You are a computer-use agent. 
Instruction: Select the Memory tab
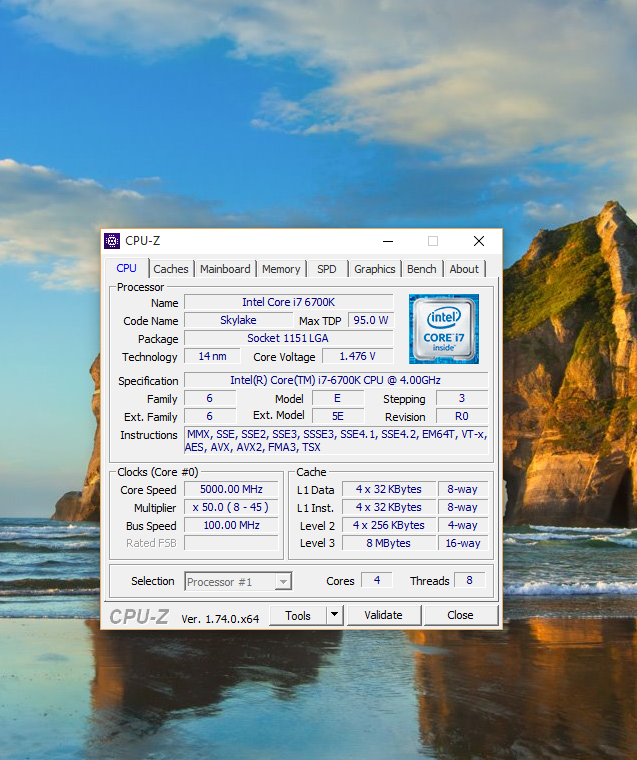281,269
